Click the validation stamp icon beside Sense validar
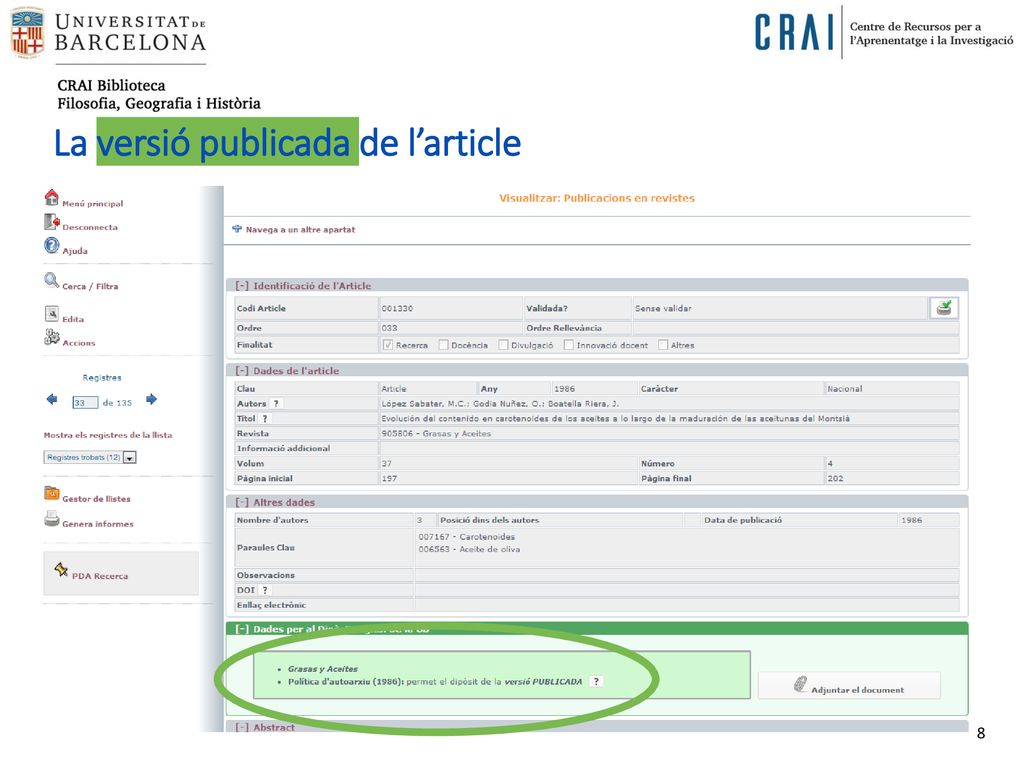The height and width of the screenshot is (768, 1024). (944, 308)
